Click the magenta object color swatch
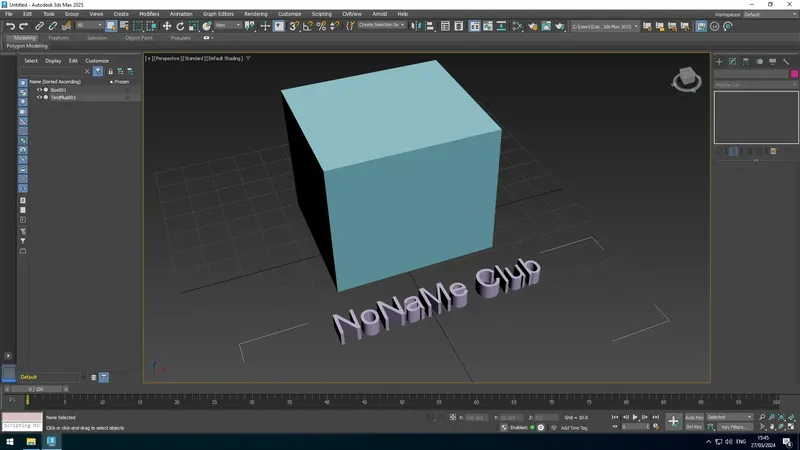800x450 pixels. click(794, 73)
